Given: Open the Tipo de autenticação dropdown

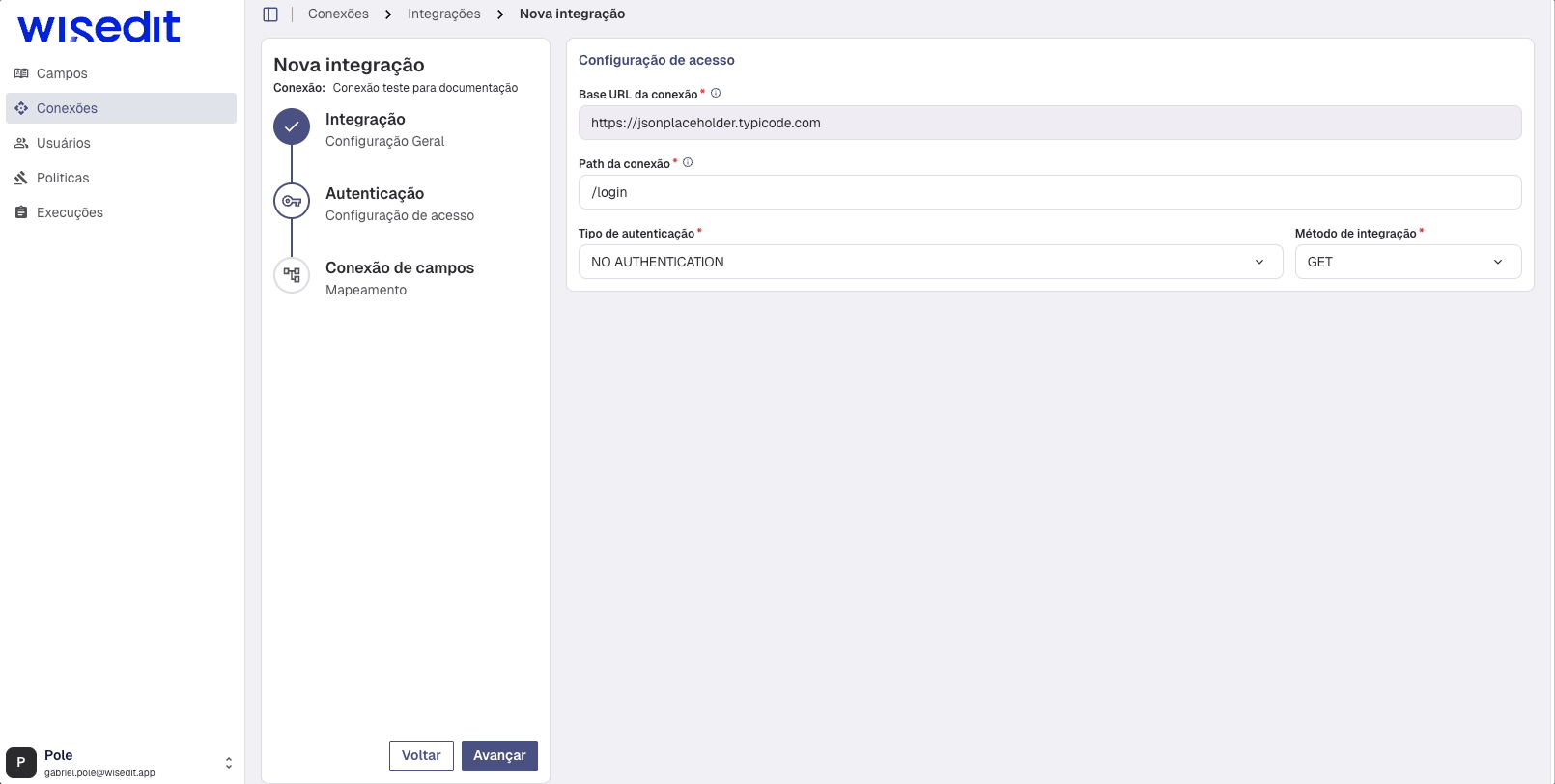Looking at the screenshot, I should [x=930, y=262].
